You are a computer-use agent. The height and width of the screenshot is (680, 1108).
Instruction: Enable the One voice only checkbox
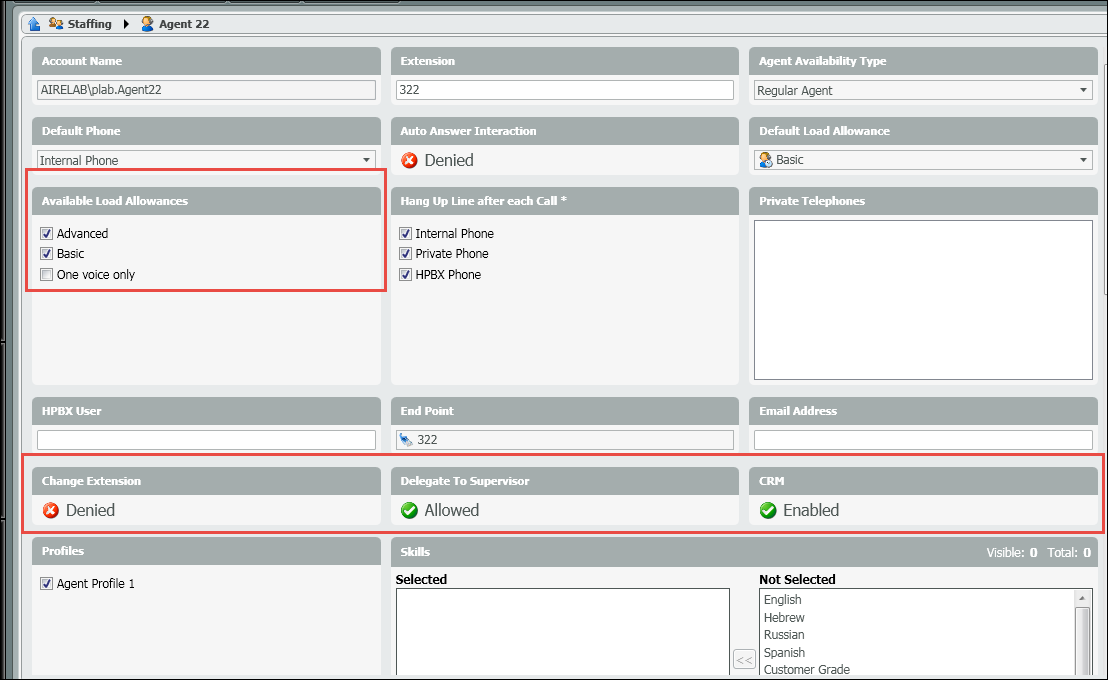point(46,274)
